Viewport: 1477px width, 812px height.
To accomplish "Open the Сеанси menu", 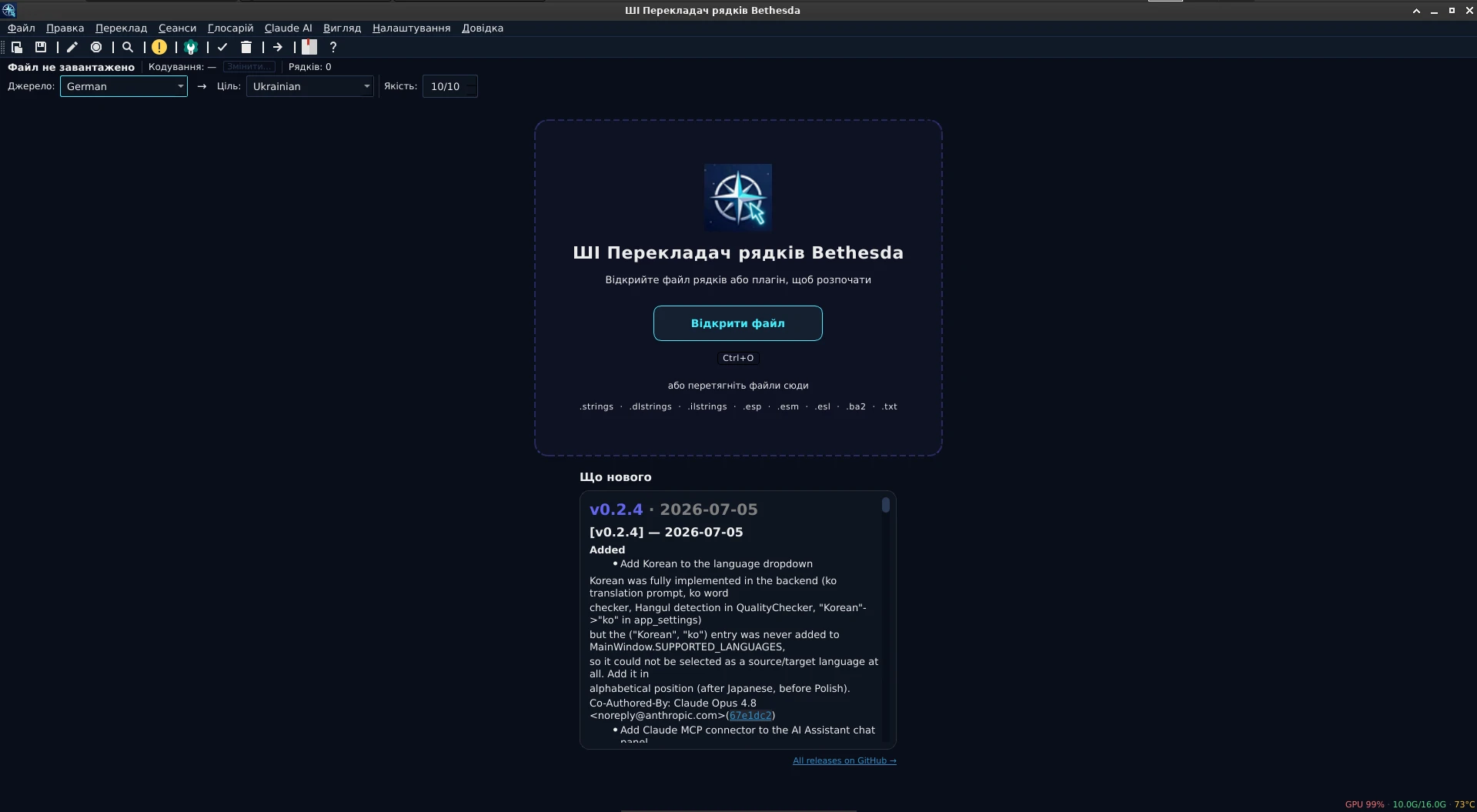I will click(177, 28).
